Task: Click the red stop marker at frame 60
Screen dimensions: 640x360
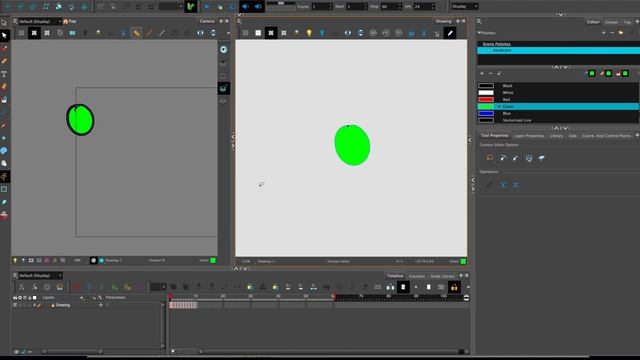Action: click(x=333, y=297)
